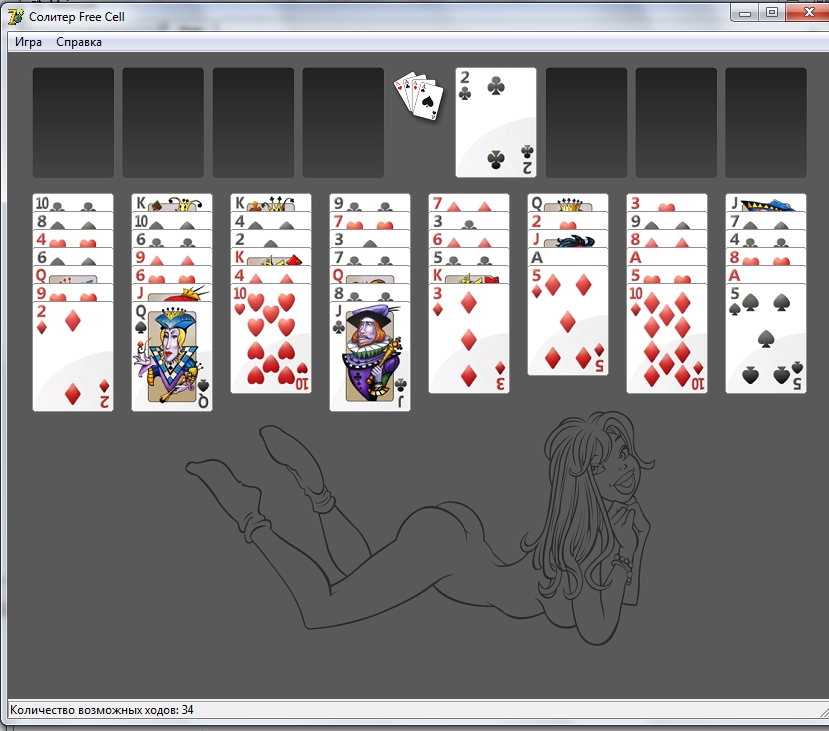Viewport: 829px width, 731px height.
Task: Click the black Jack above 7 of spades
Action: 766,203
